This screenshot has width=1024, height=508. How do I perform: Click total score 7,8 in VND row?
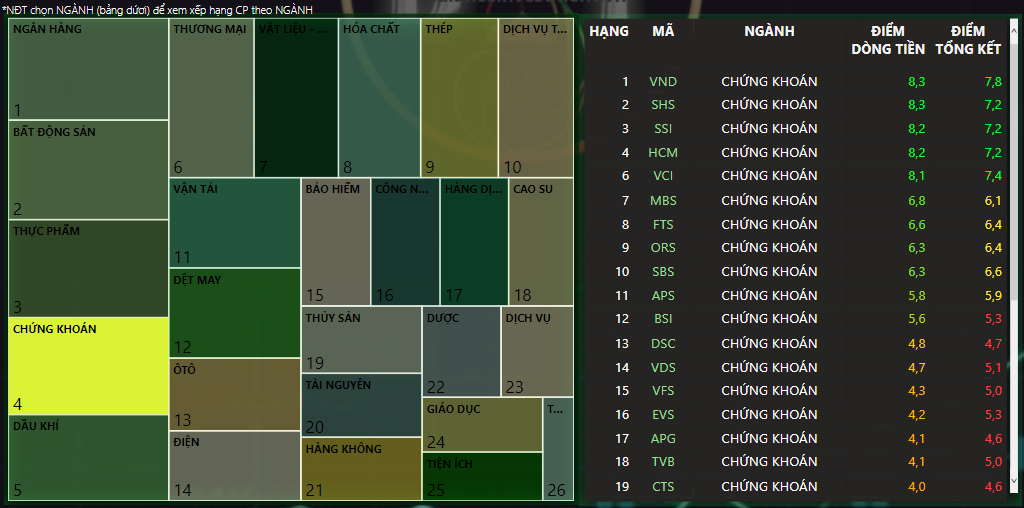993,82
